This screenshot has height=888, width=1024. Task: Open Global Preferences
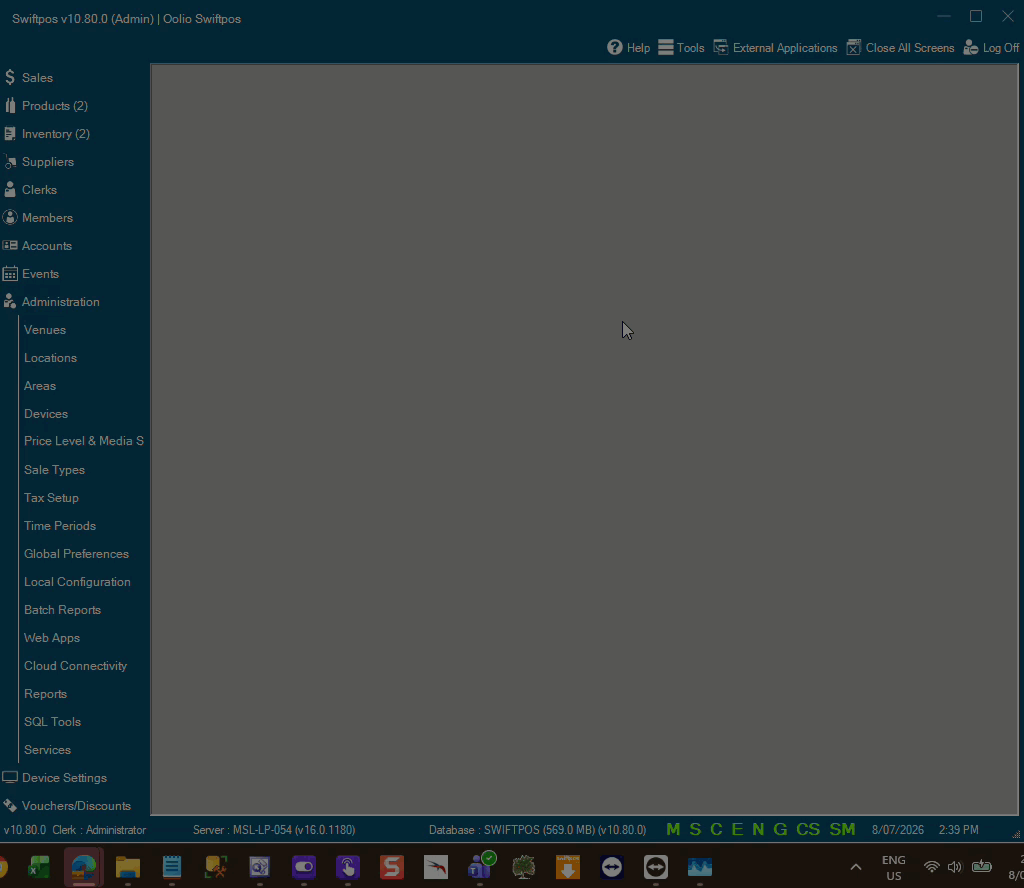coord(76,554)
